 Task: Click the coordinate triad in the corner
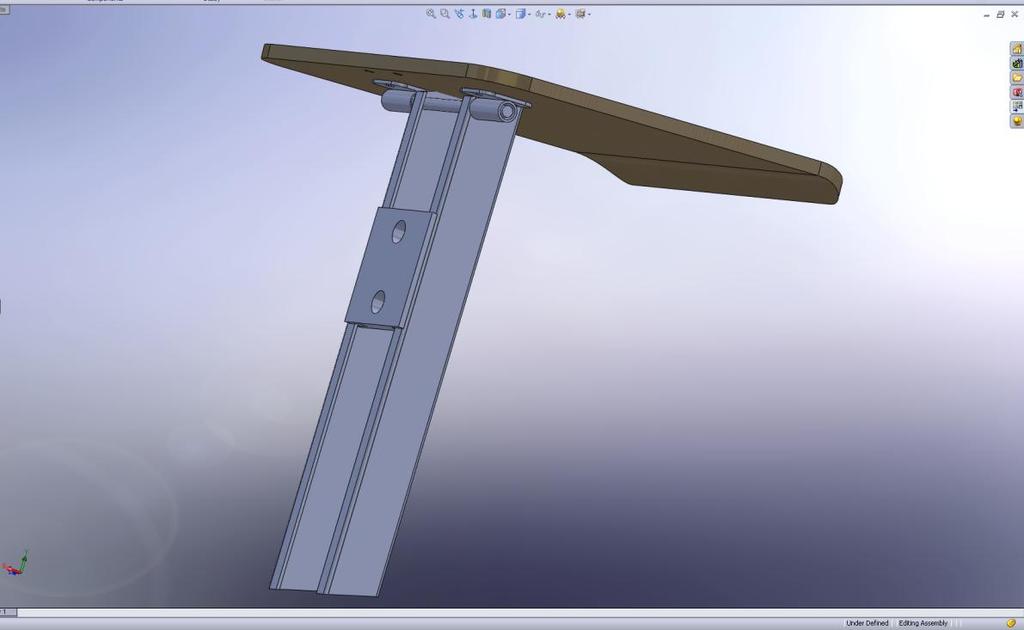tap(16, 563)
